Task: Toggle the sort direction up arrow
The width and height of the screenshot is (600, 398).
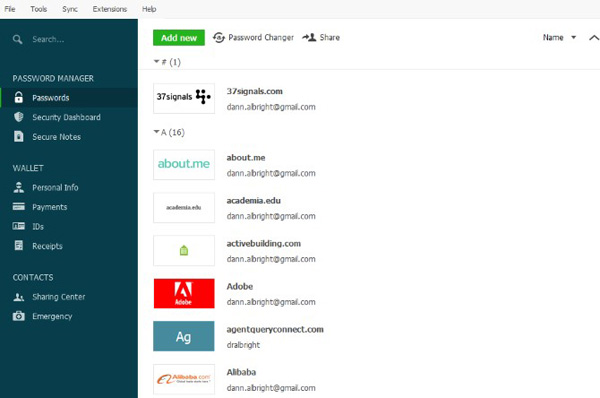Action: coord(594,38)
